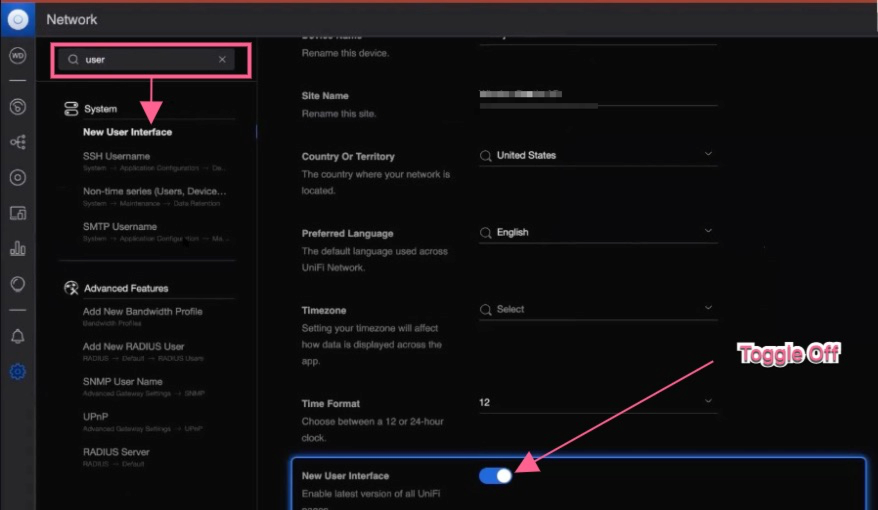The height and width of the screenshot is (510, 878).
Task: Open the Settings gear icon
Action: [17, 371]
